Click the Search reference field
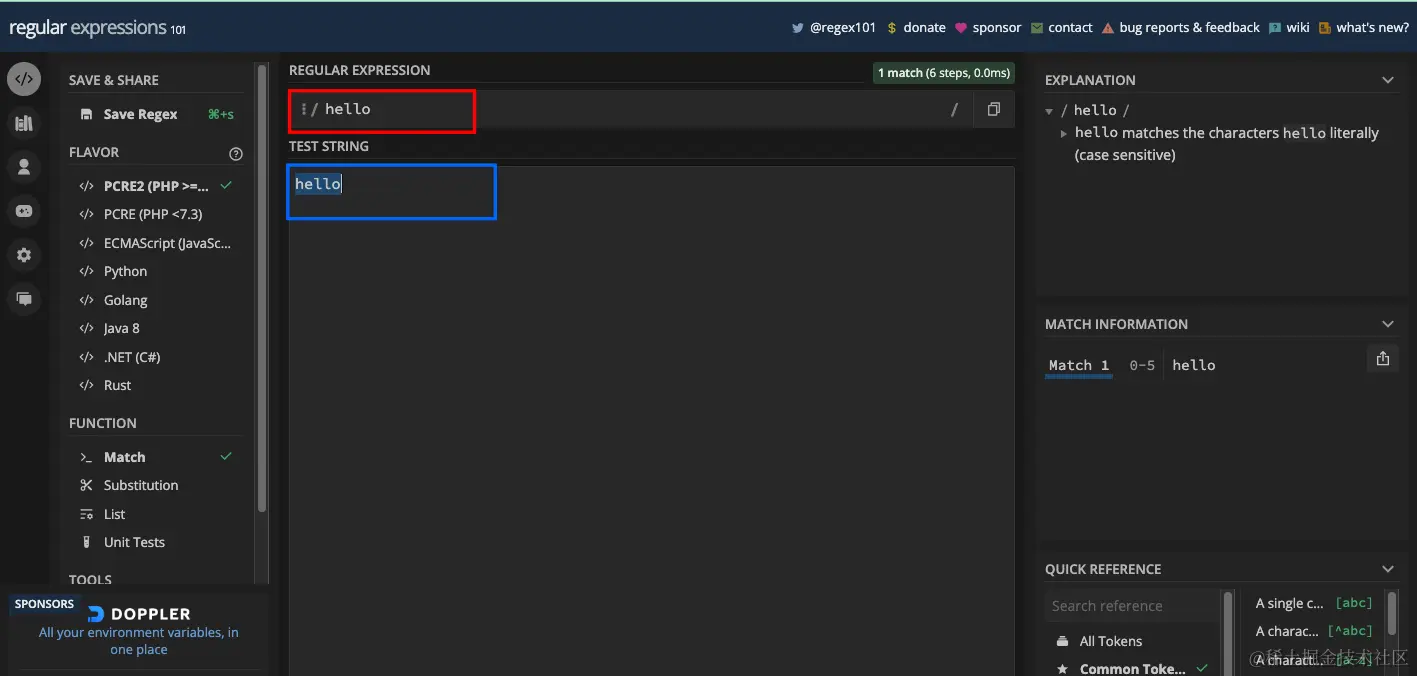The width and height of the screenshot is (1417, 676). (1131, 606)
